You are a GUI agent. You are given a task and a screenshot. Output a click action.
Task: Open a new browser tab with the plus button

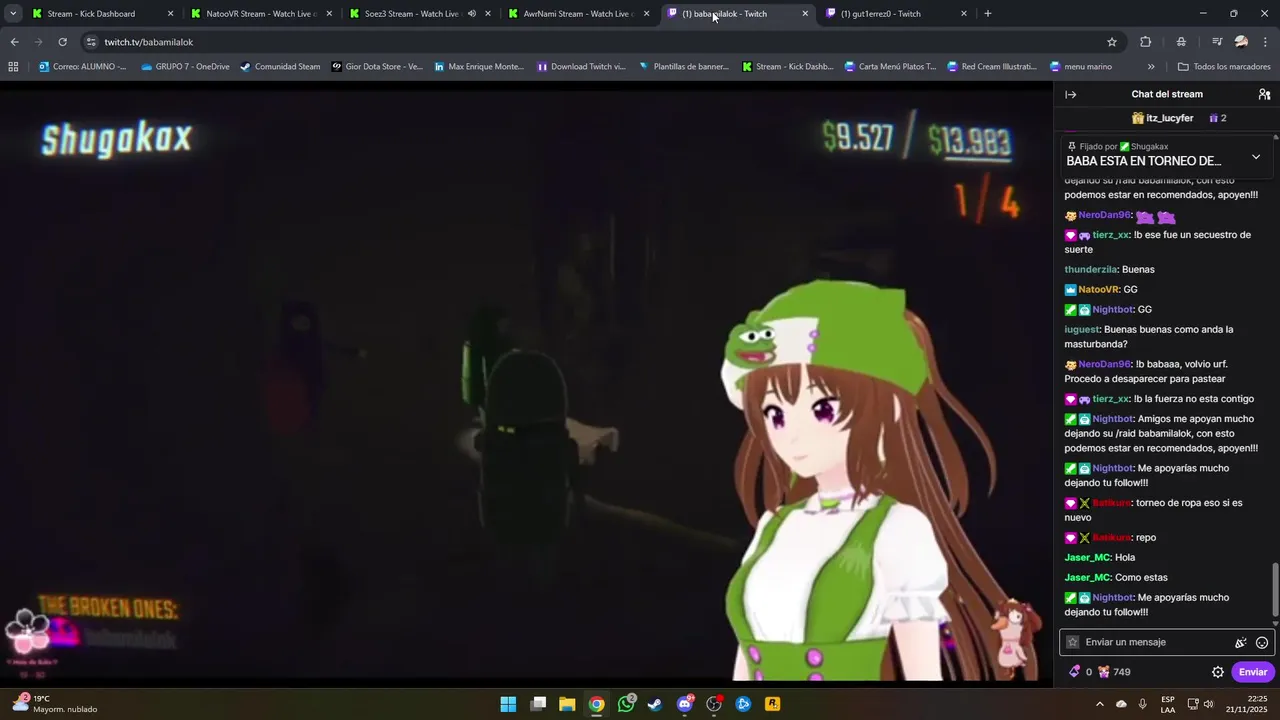tap(988, 14)
